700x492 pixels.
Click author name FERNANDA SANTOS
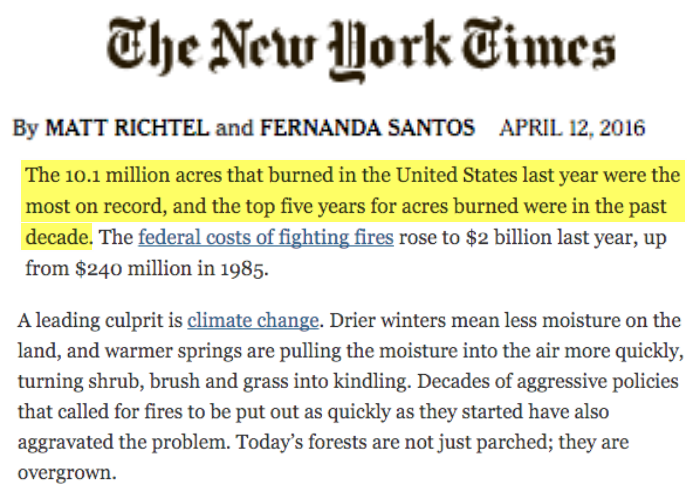367,128
